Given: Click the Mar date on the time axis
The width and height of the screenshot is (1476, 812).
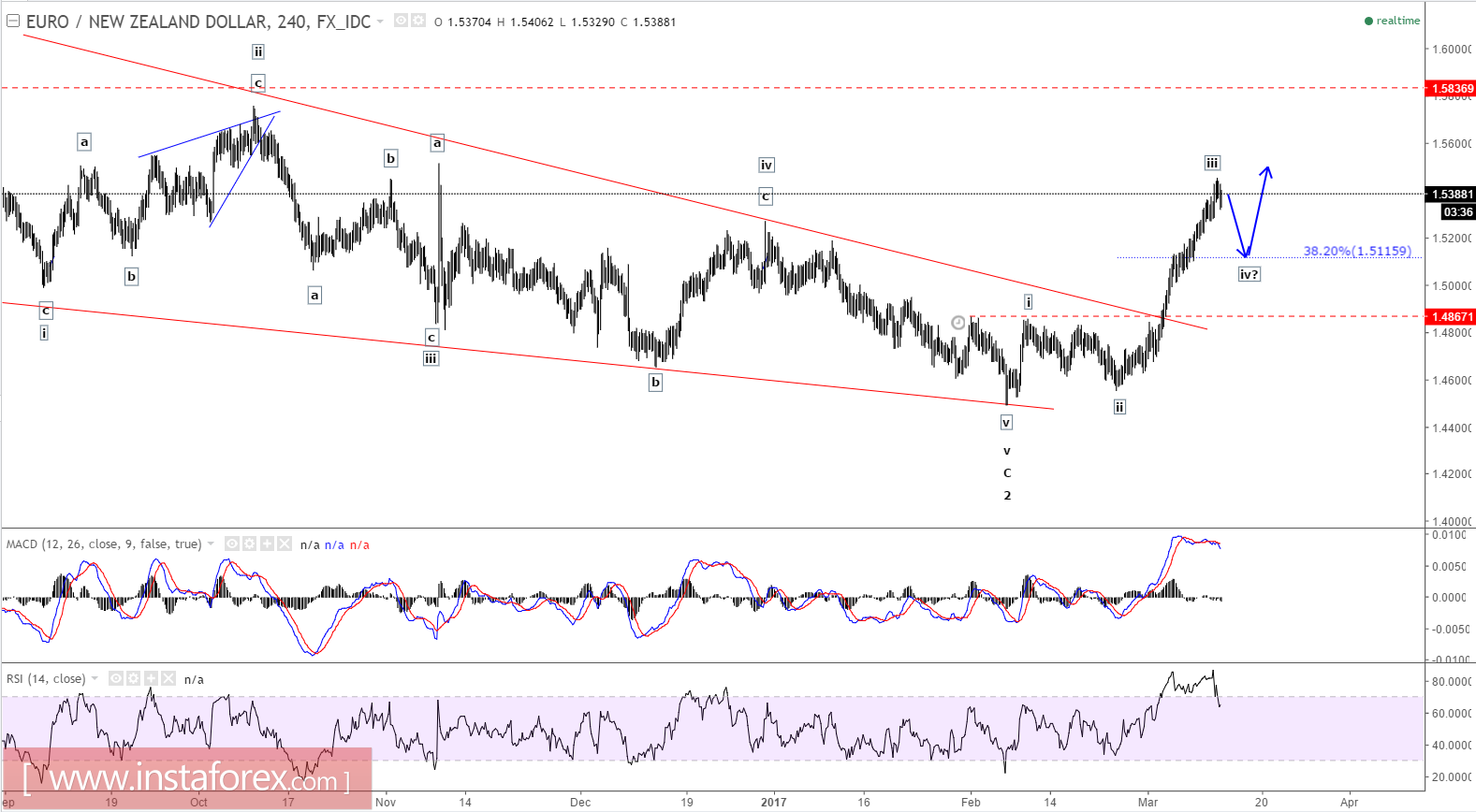Looking at the screenshot, I should tap(1147, 802).
